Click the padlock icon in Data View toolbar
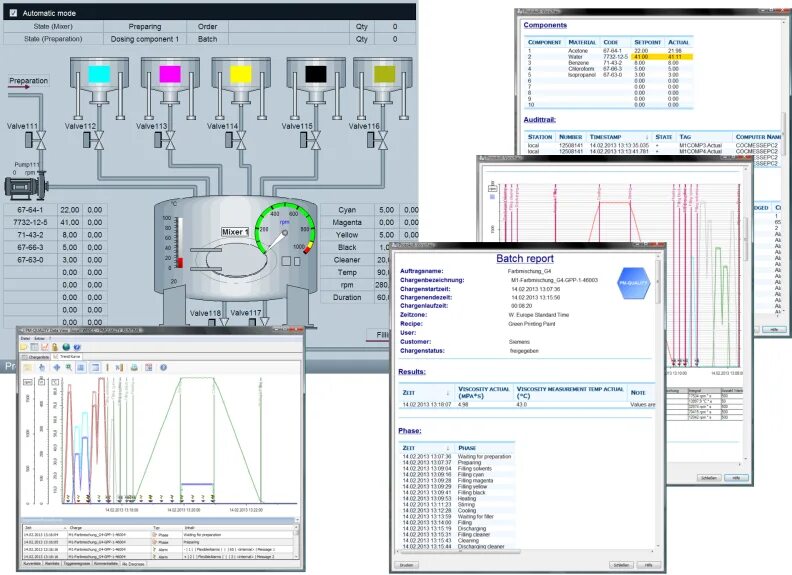The width and height of the screenshot is (792, 575). point(55,347)
